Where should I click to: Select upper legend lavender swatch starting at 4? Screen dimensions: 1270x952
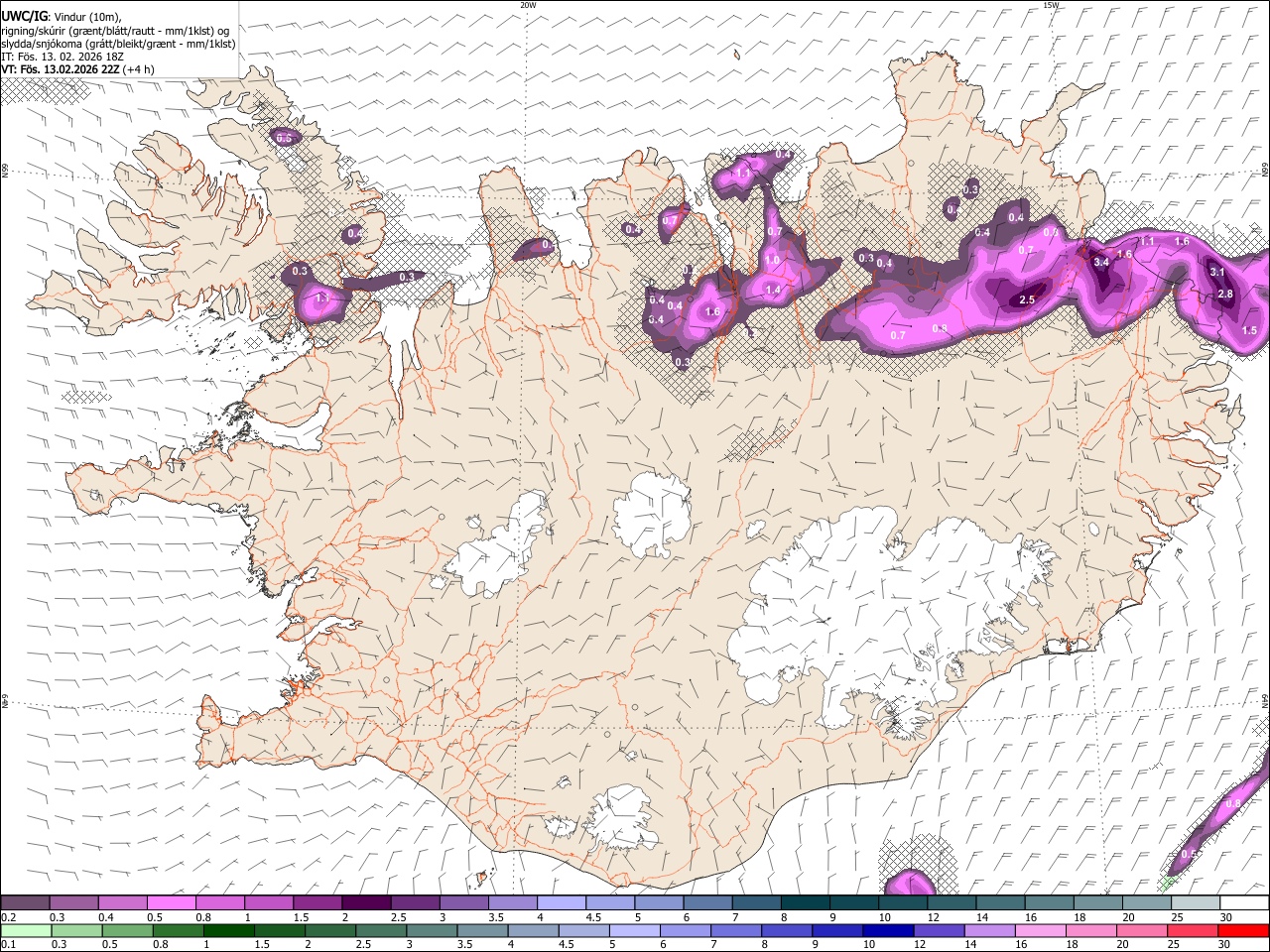pyautogui.click(x=561, y=902)
